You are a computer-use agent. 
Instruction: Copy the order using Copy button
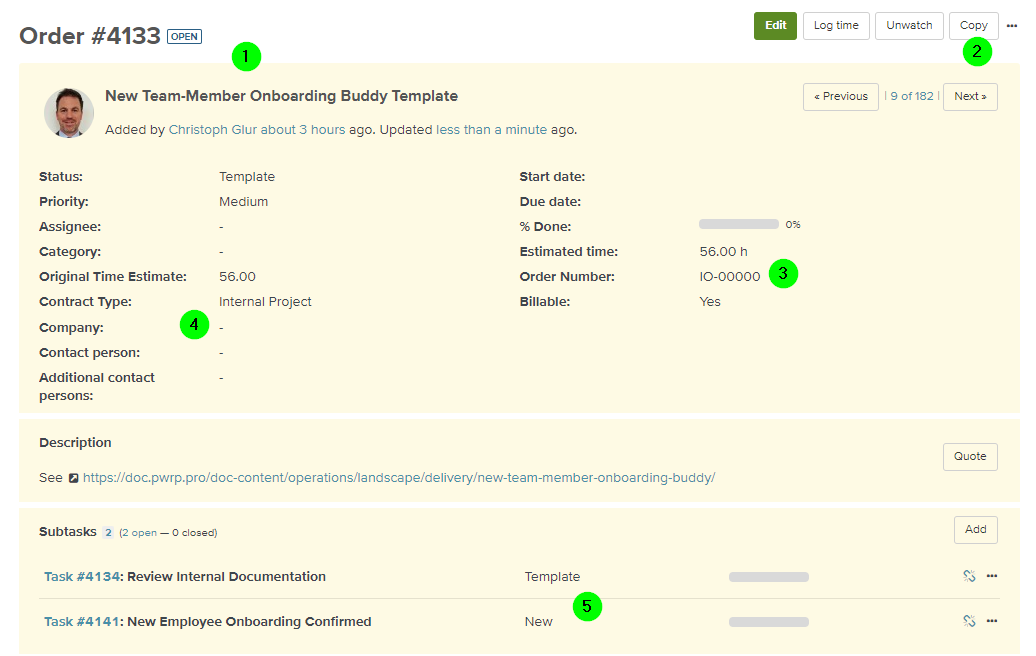(973, 26)
